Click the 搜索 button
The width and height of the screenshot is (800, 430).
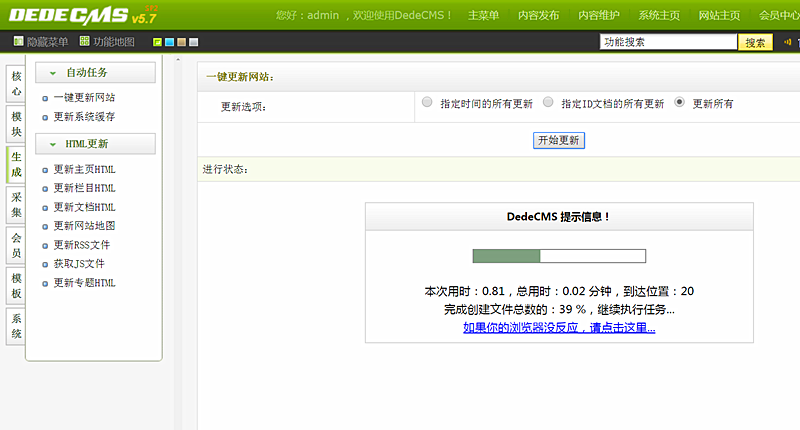755,42
